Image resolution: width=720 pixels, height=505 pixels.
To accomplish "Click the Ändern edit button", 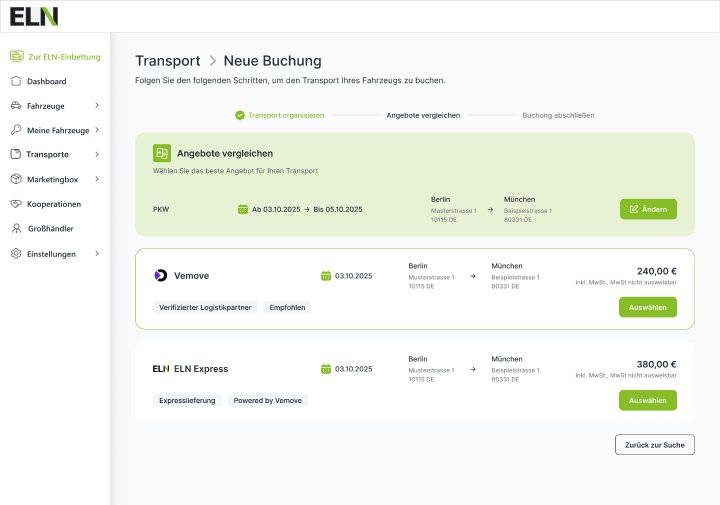I will coord(648,209).
